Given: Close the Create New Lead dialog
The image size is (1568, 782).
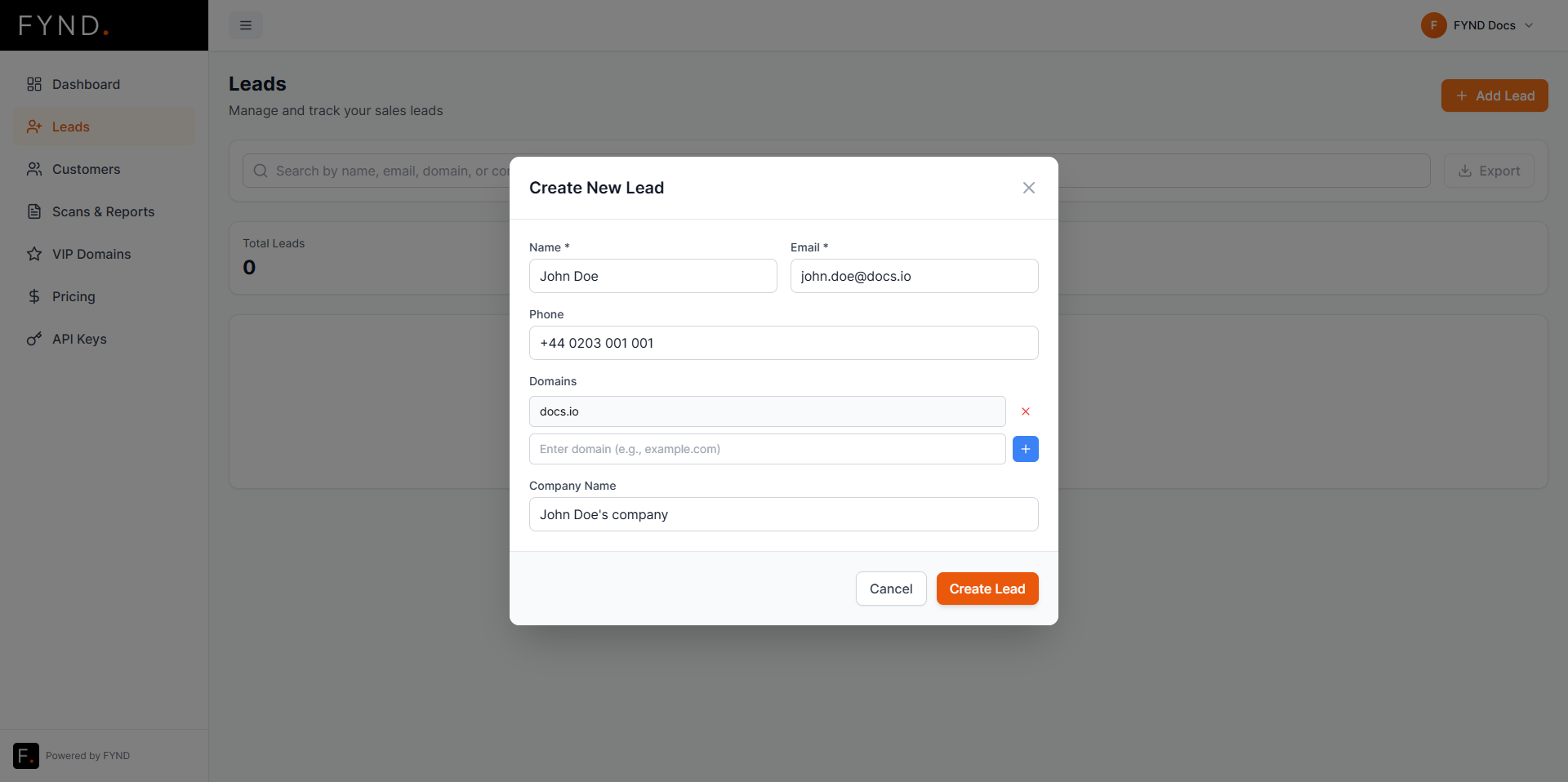Looking at the screenshot, I should point(1028,187).
